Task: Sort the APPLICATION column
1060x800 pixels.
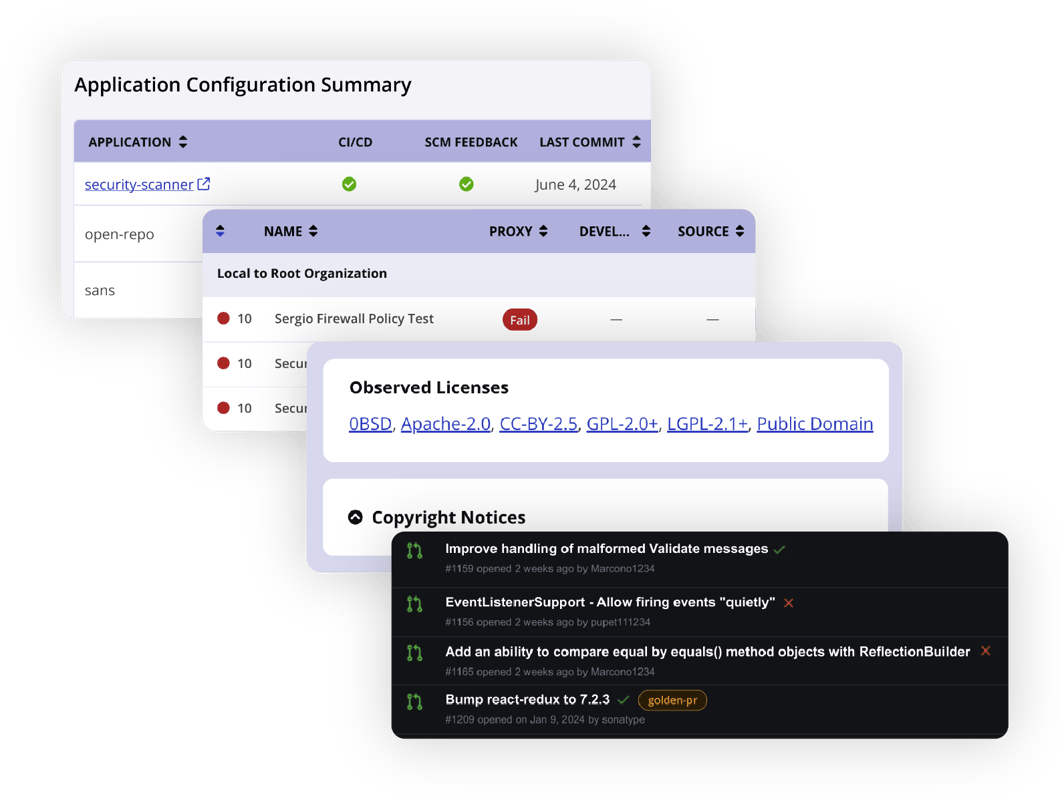Action: [182, 141]
